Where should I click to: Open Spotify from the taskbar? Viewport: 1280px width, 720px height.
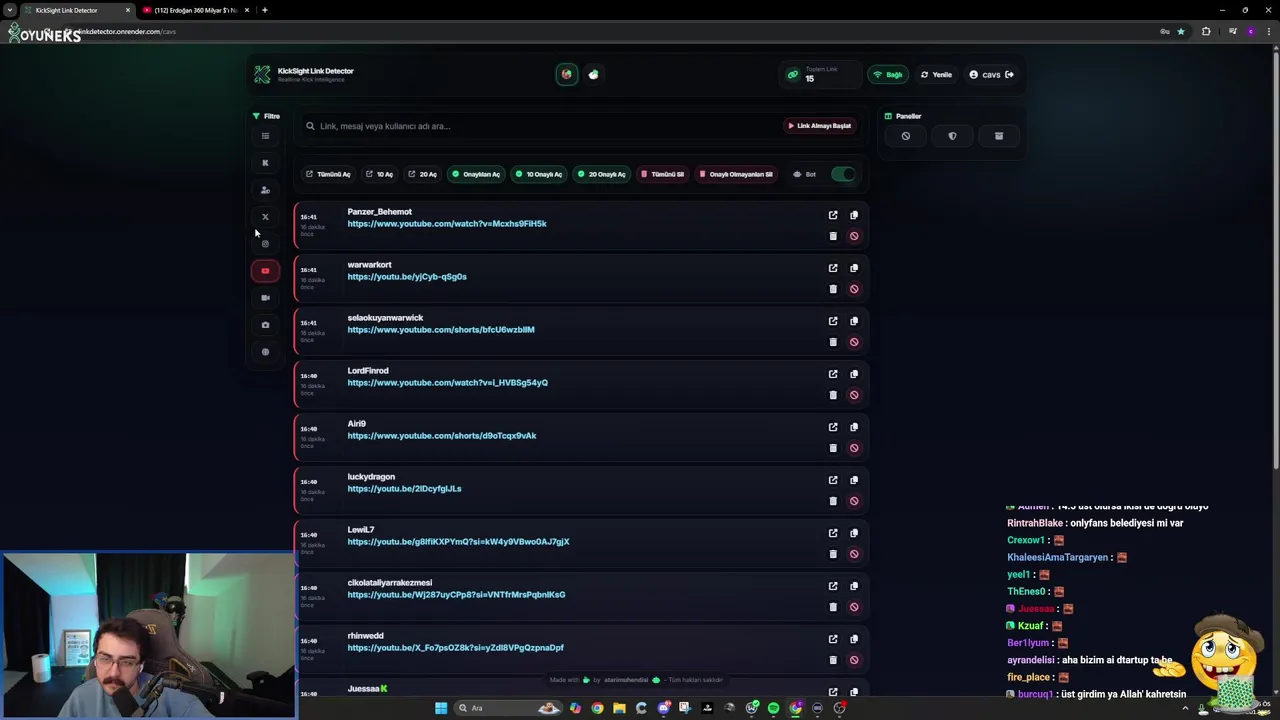pos(773,708)
